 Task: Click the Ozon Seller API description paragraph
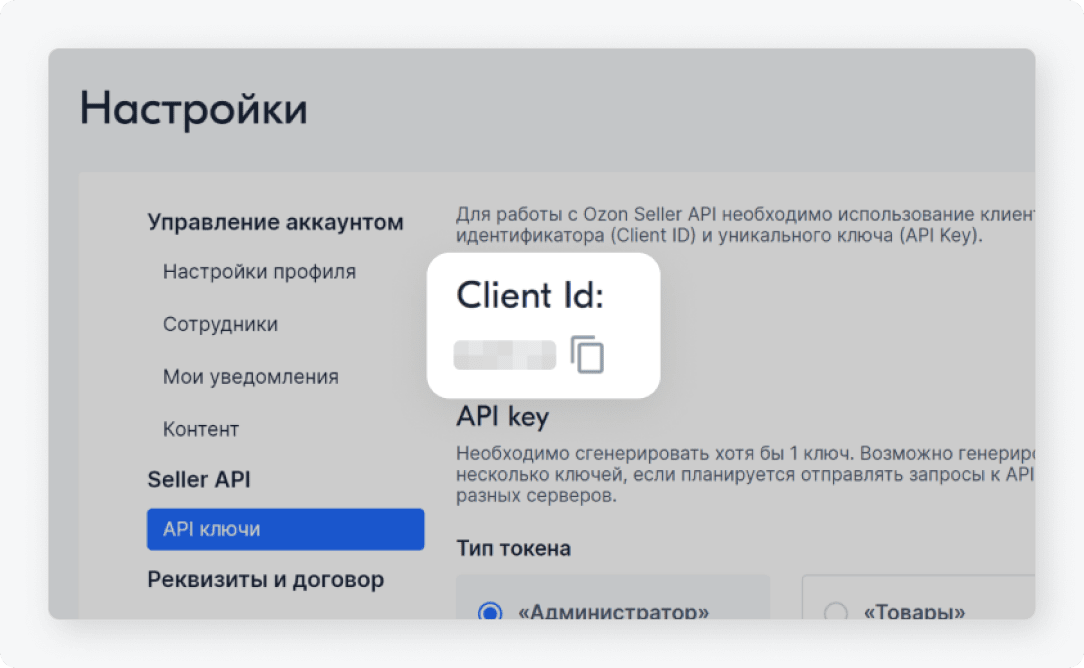coord(744,225)
